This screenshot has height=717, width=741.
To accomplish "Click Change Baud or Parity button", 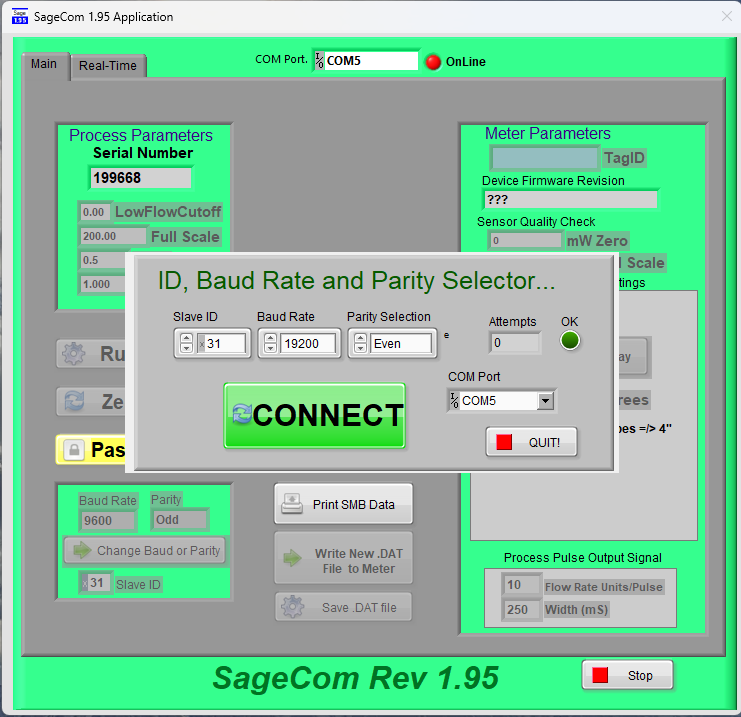I will tap(145, 550).
